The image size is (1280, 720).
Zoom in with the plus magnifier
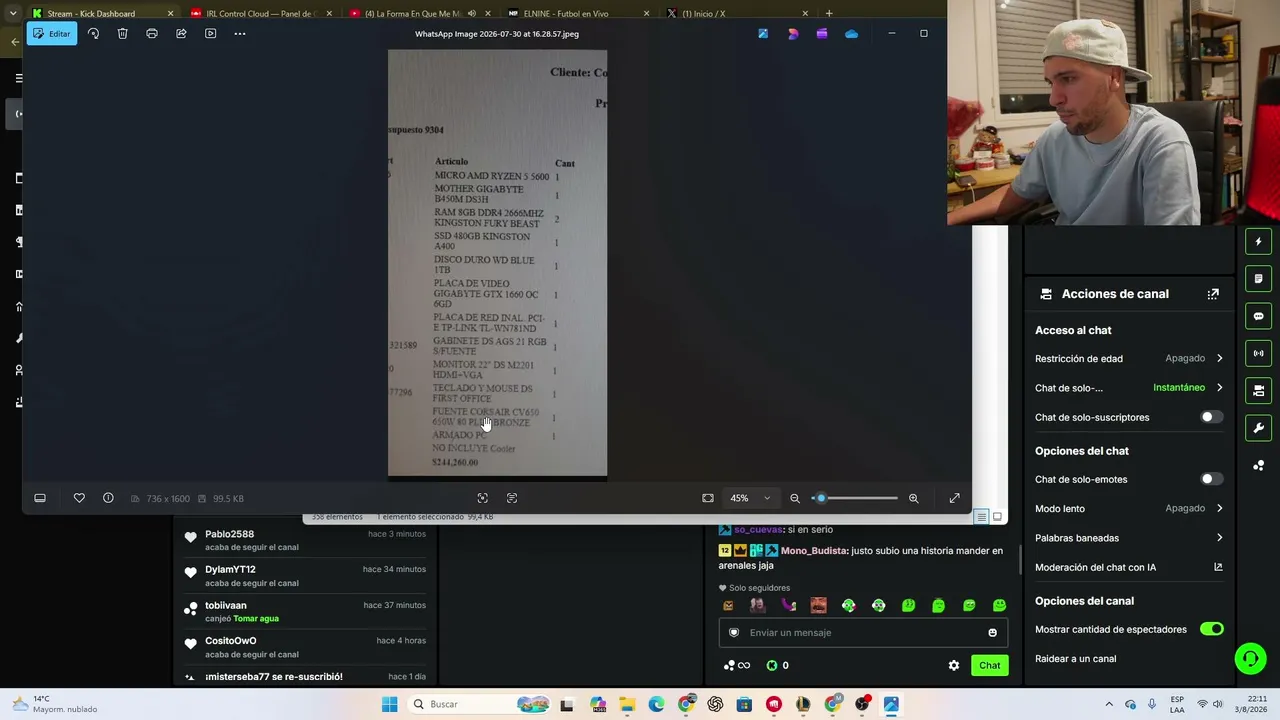(913, 498)
